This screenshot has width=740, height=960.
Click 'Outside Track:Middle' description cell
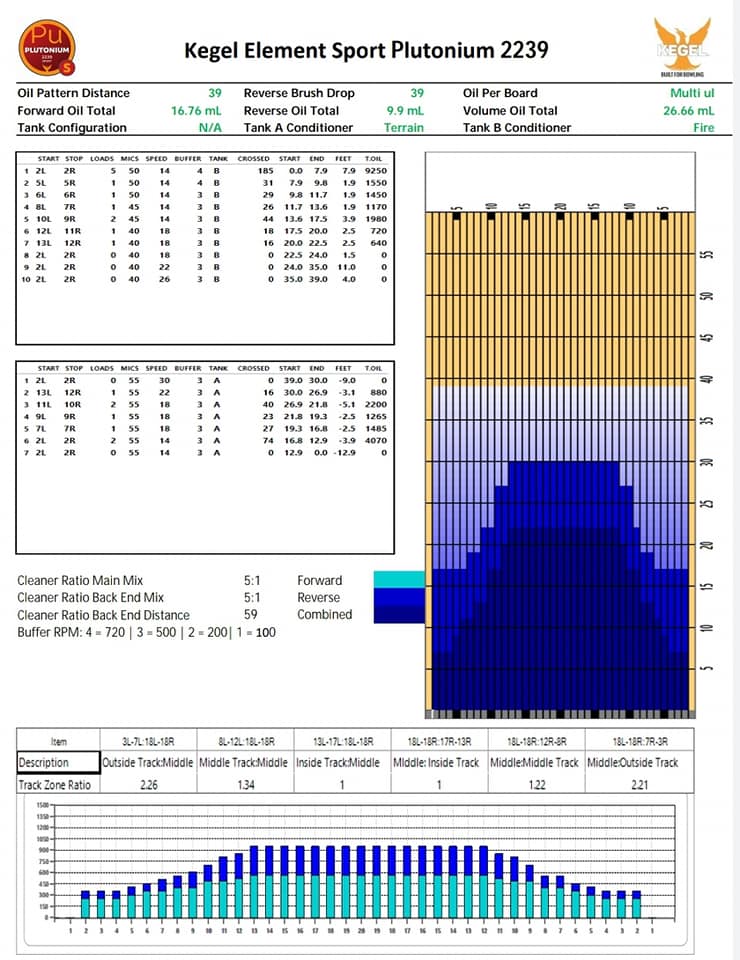tap(148, 763)
